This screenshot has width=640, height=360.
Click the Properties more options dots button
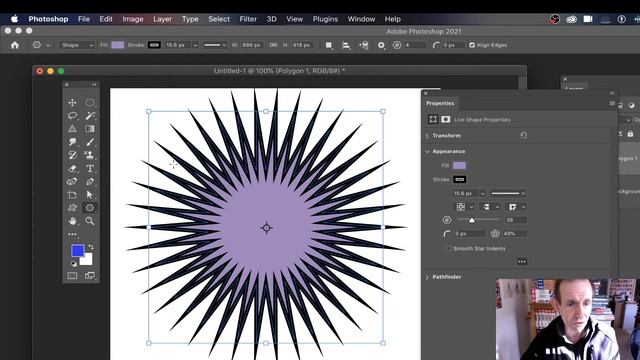[522, 261]
